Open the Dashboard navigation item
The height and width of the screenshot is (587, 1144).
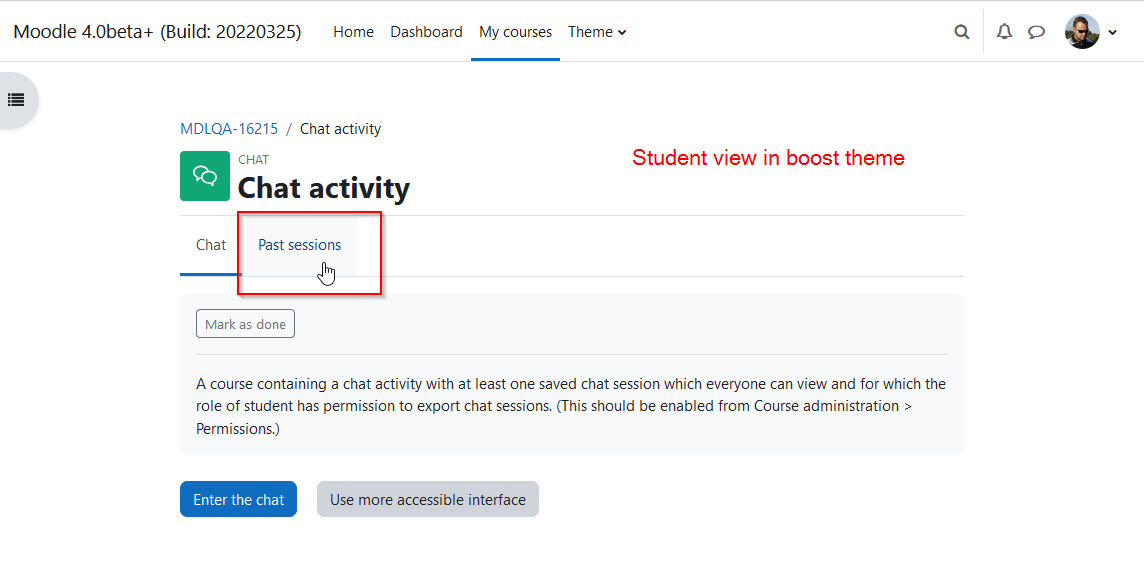click(426, 32)
